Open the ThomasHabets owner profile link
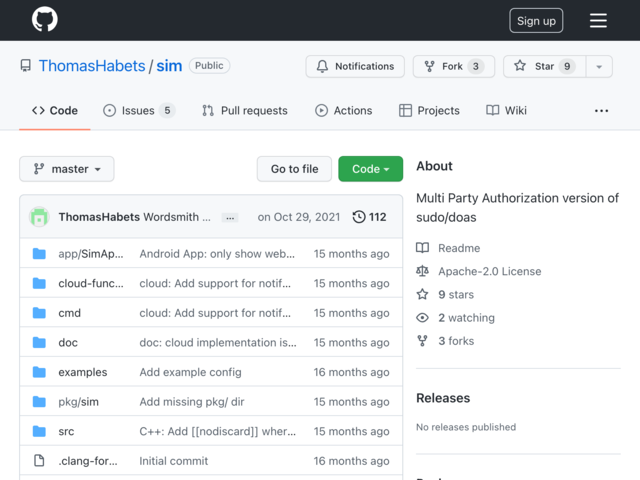Image resolution: width=640 pixels, height=480 pixels. pos(92,66)
